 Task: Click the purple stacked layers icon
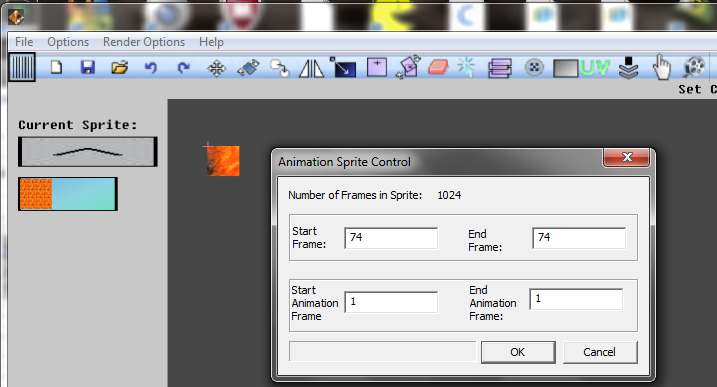point(499,69)
